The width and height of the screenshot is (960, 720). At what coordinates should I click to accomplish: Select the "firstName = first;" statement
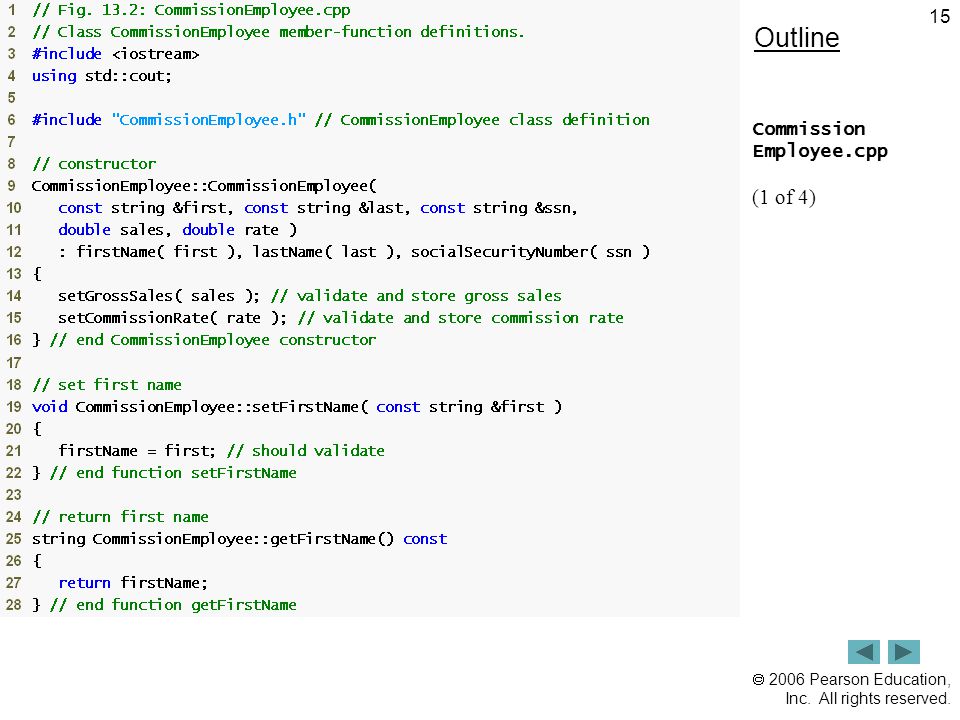137,451
